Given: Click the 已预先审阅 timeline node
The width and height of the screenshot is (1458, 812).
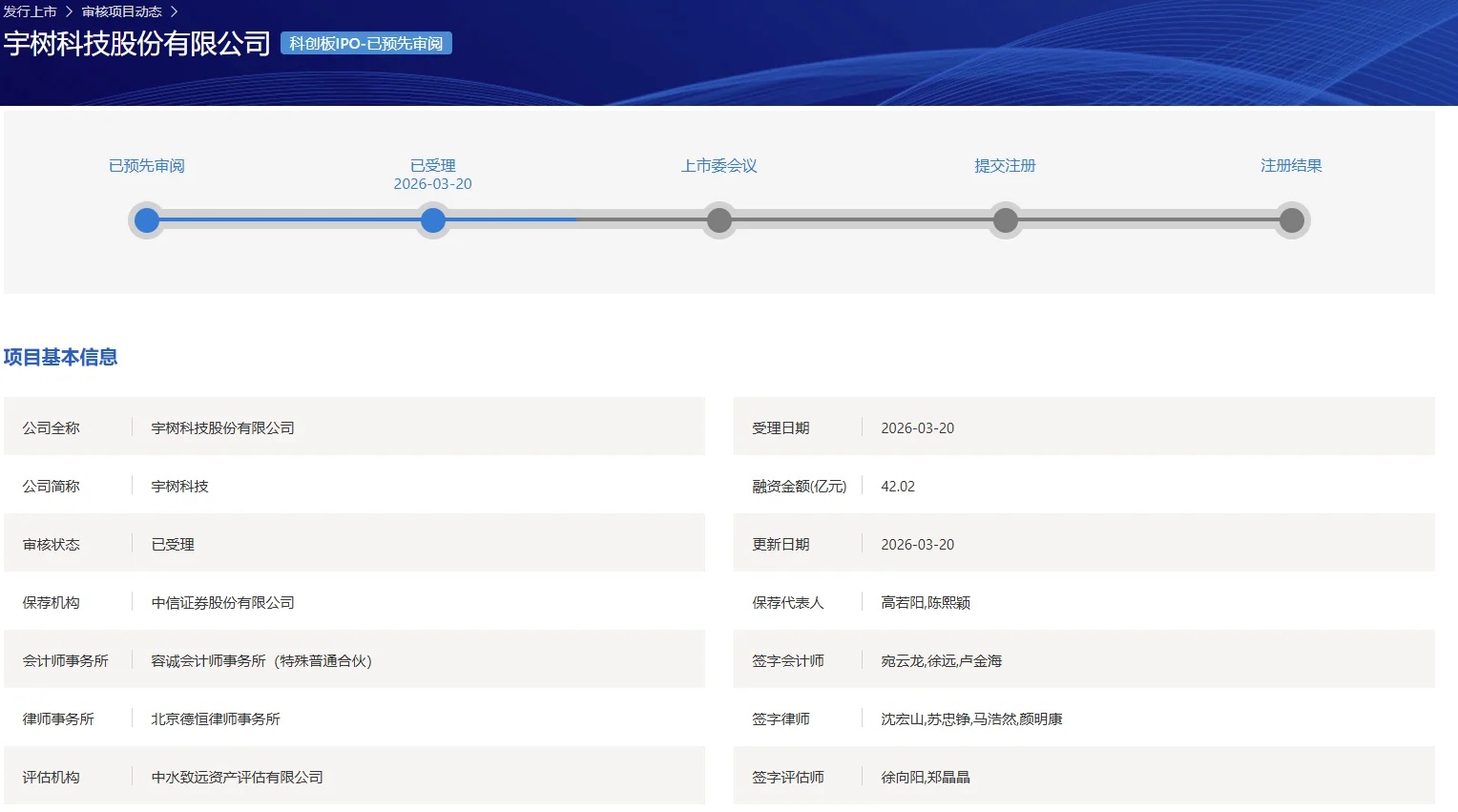Looking at the screenshot, I should tap(147, 220).
